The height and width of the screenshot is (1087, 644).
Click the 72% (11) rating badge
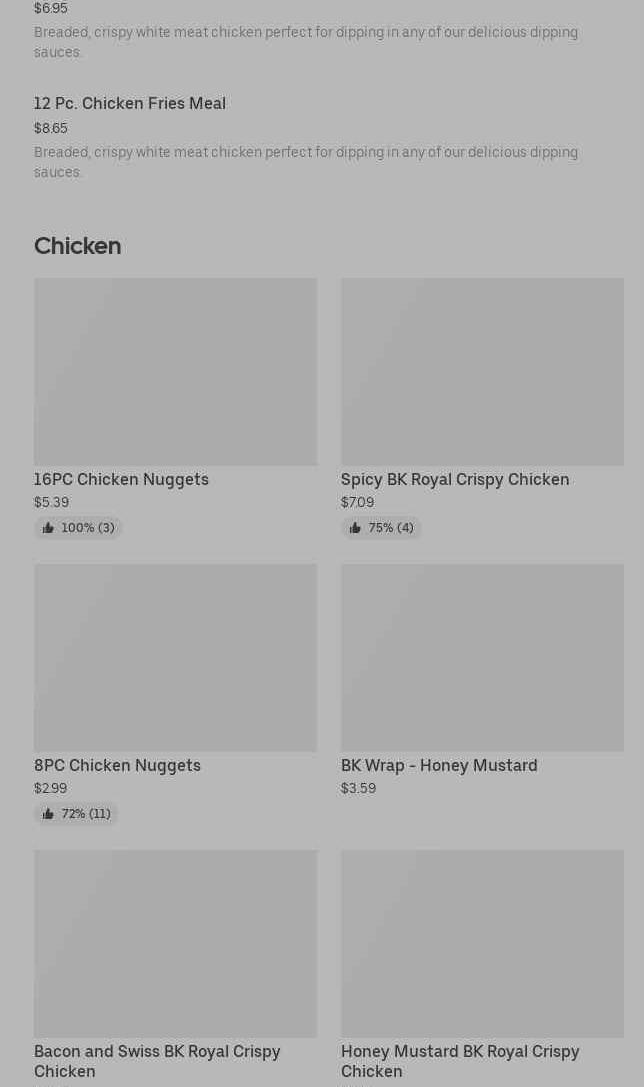[77, 814]
